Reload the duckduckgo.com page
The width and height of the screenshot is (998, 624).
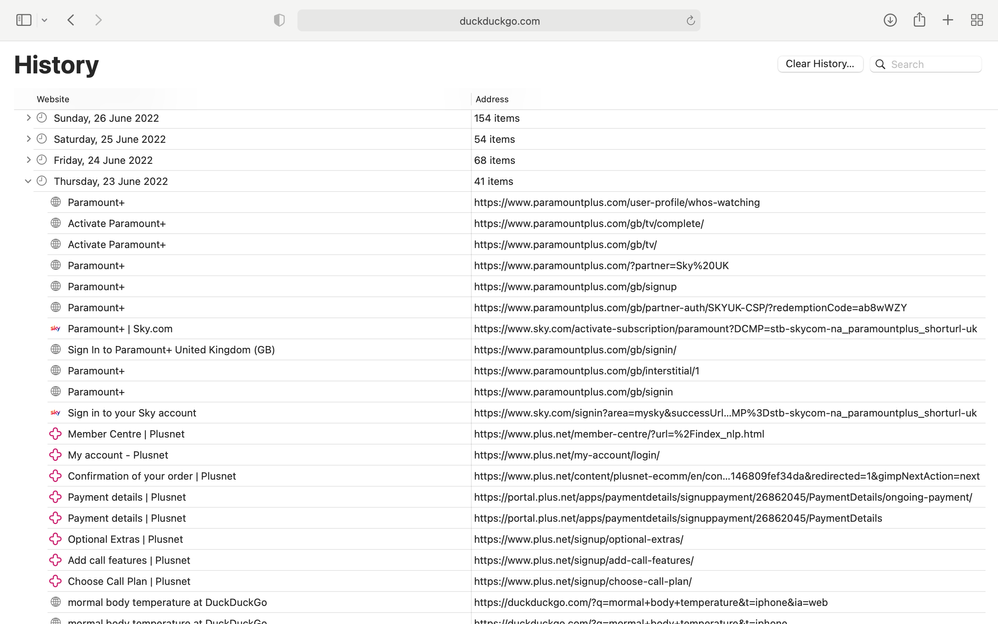(x=690, y=19)
